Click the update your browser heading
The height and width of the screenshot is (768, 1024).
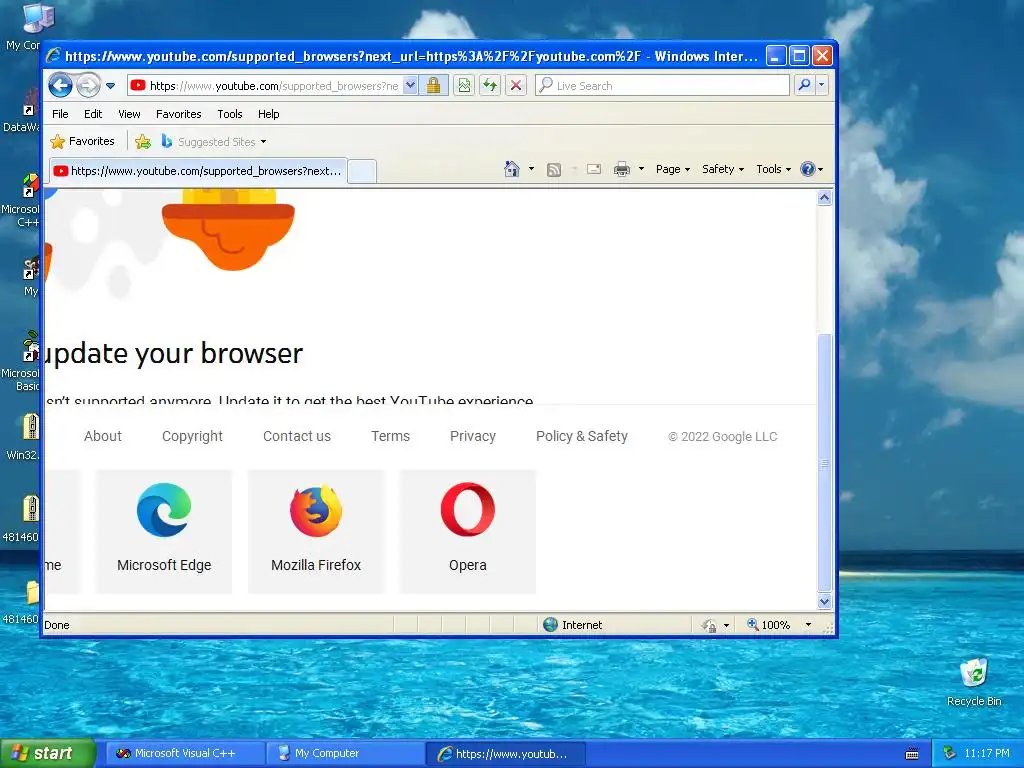(x=174, y=353)
